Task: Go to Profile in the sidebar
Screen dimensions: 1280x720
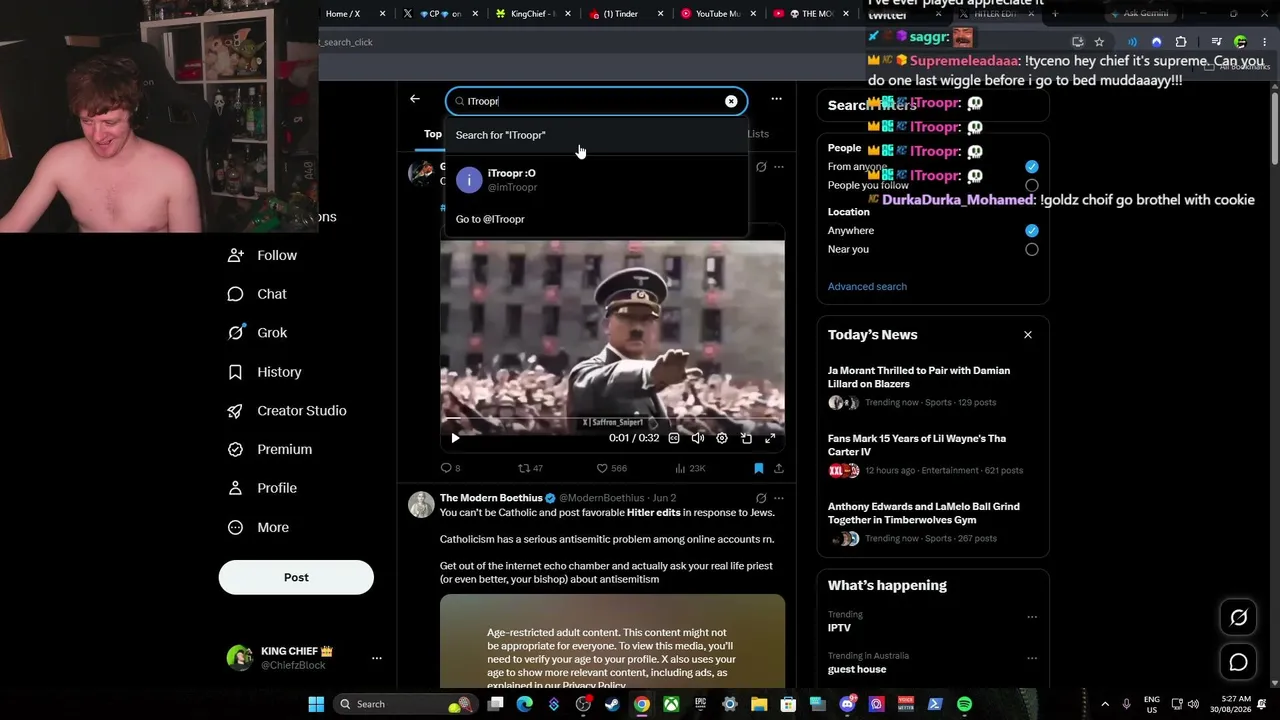Action: click(262, 488)
